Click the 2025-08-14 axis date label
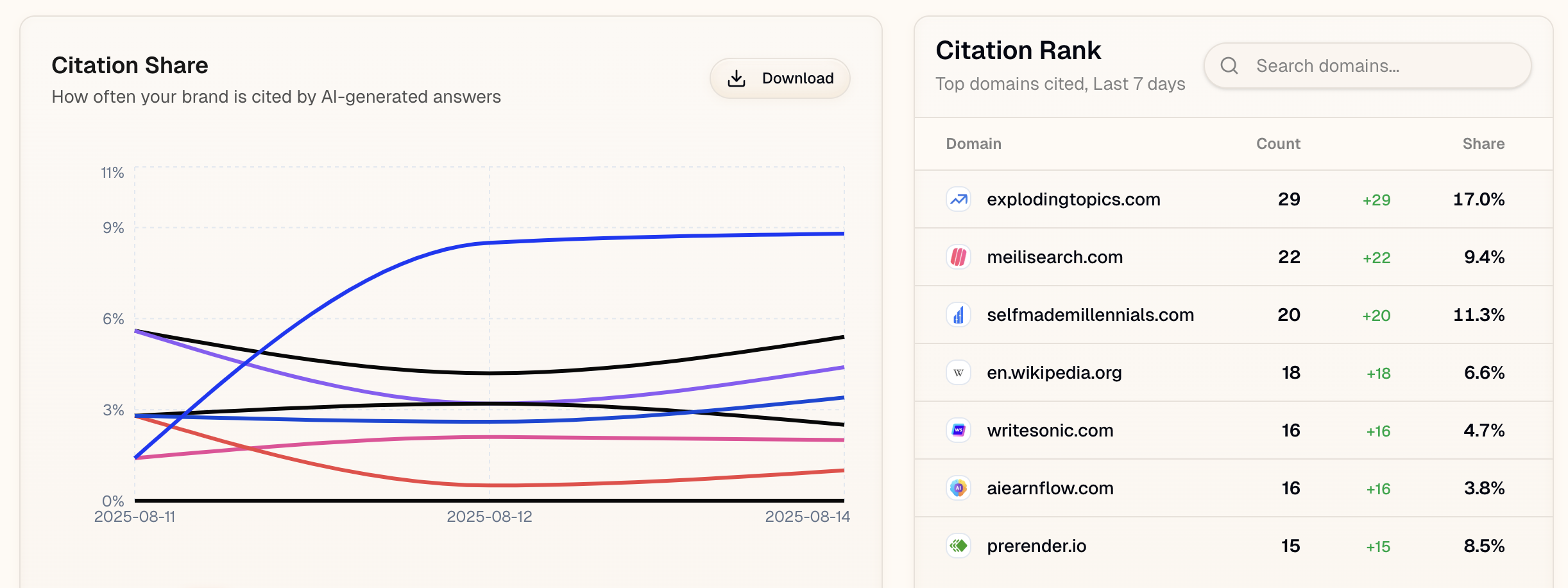 click(x=808, y=517)
